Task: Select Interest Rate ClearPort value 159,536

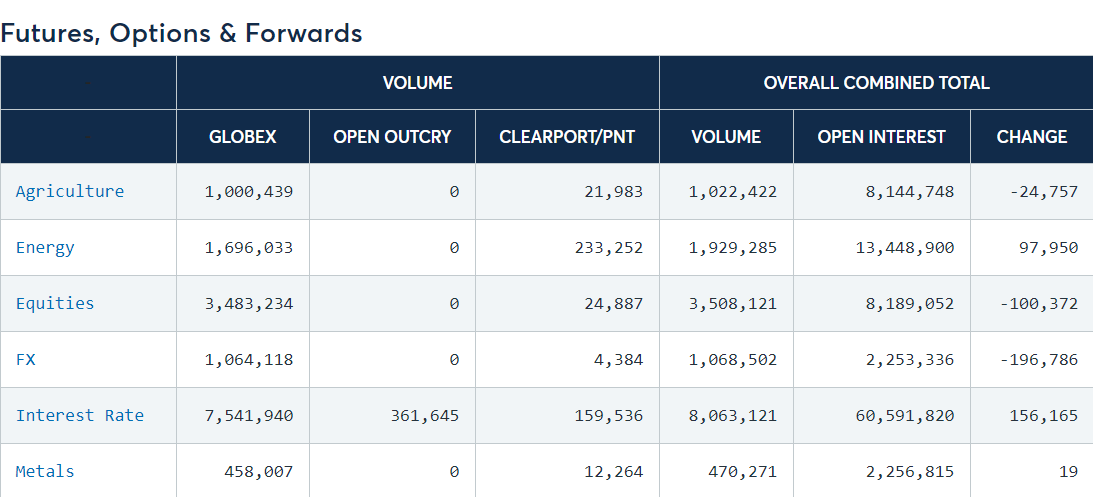Action: [609, 415]
